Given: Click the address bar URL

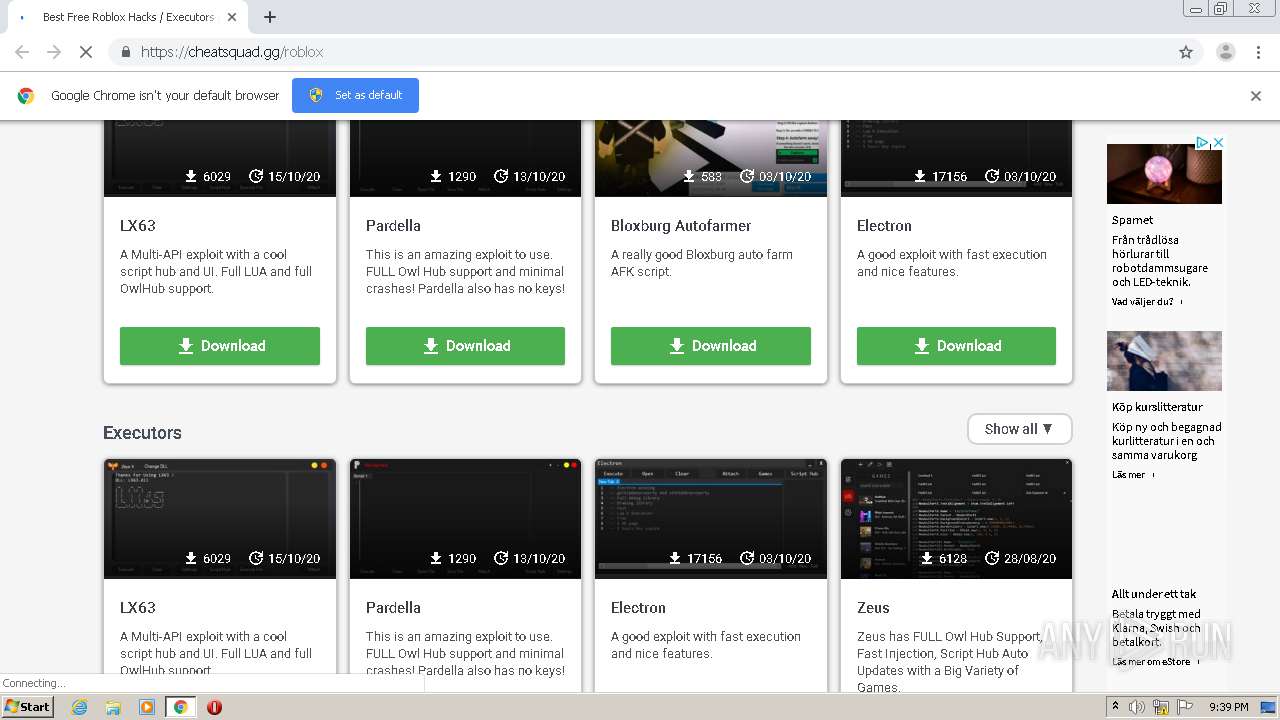Looking at the screenshot, I should click(232, 52).
